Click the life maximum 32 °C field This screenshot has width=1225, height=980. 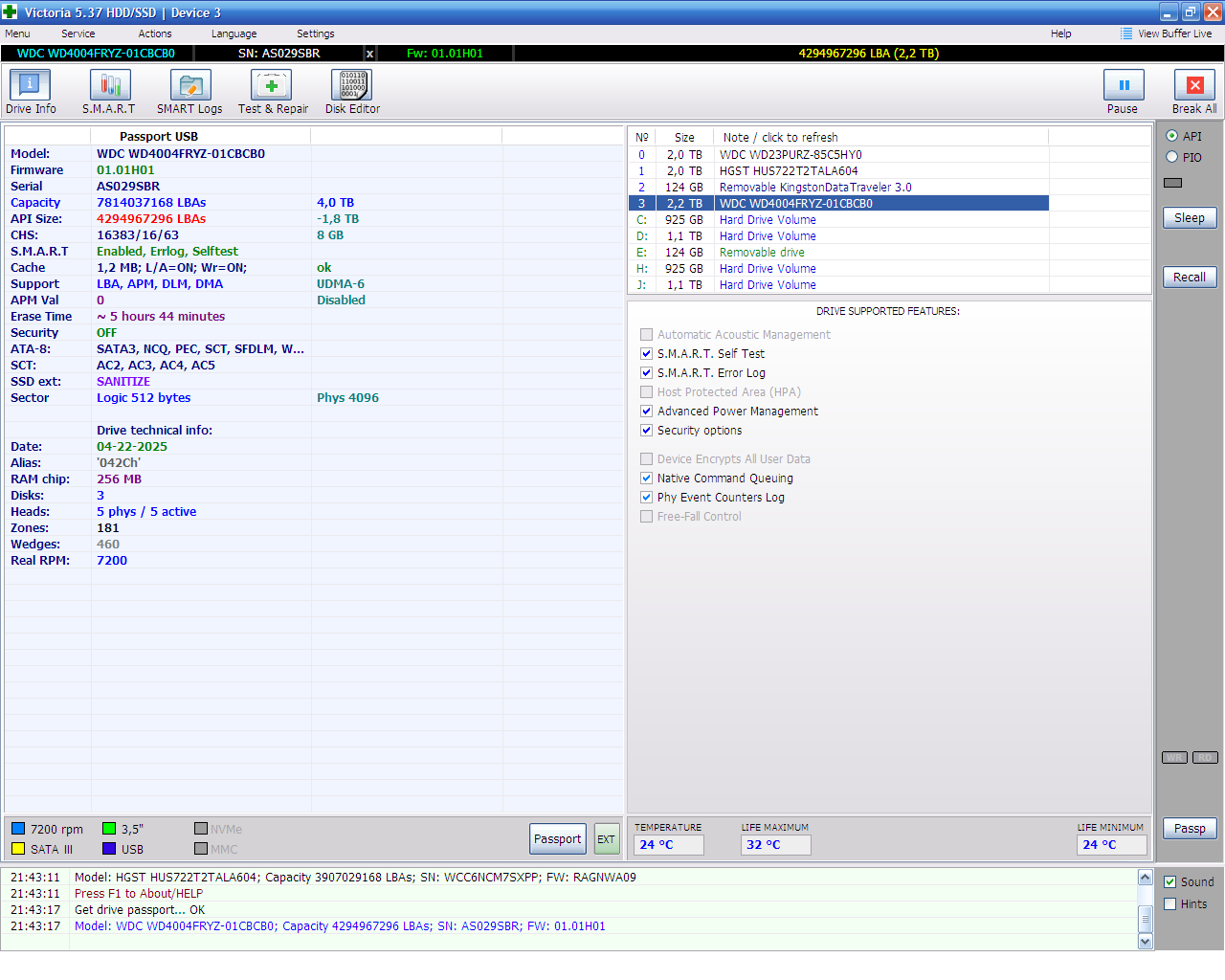pyautogui.click(x=776, y=845)
